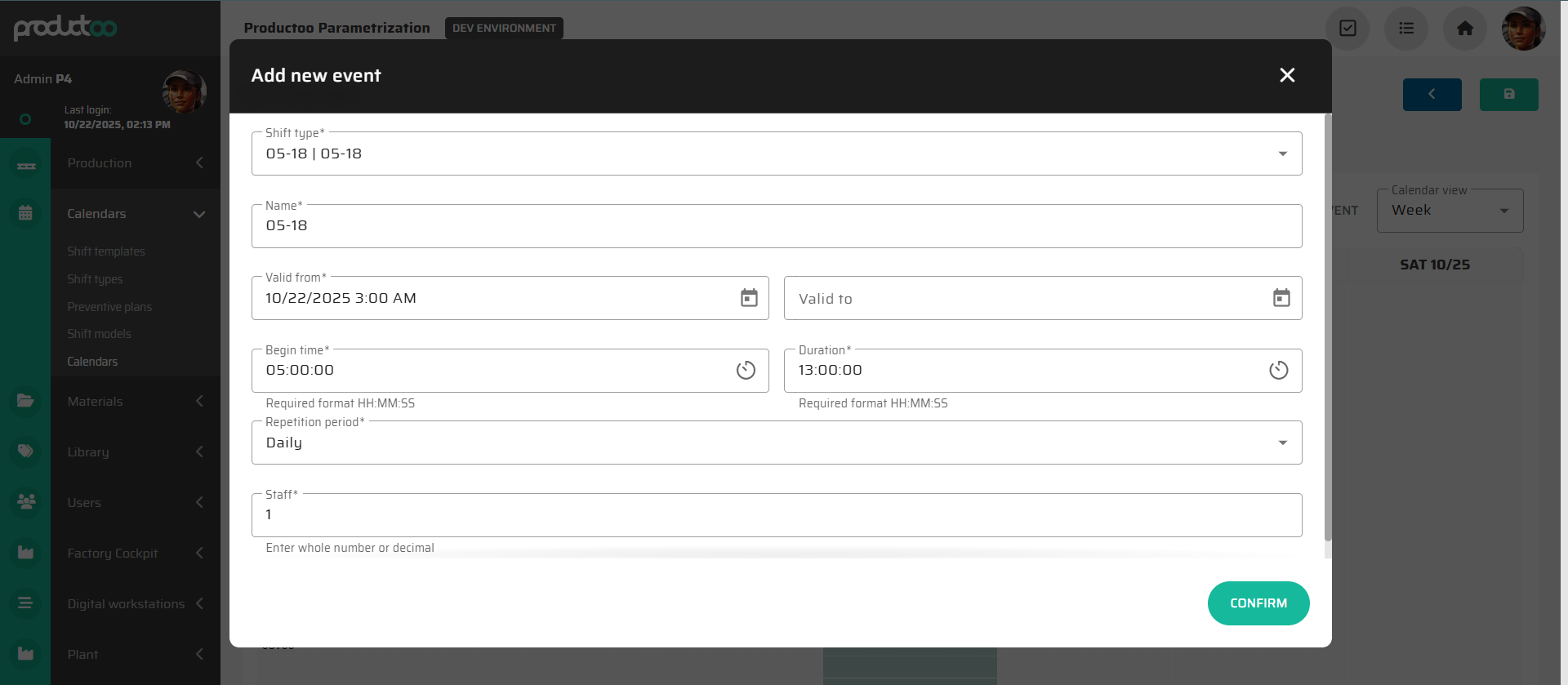Click the dialog's vertical scrollbar

[x=1327, y=327]
